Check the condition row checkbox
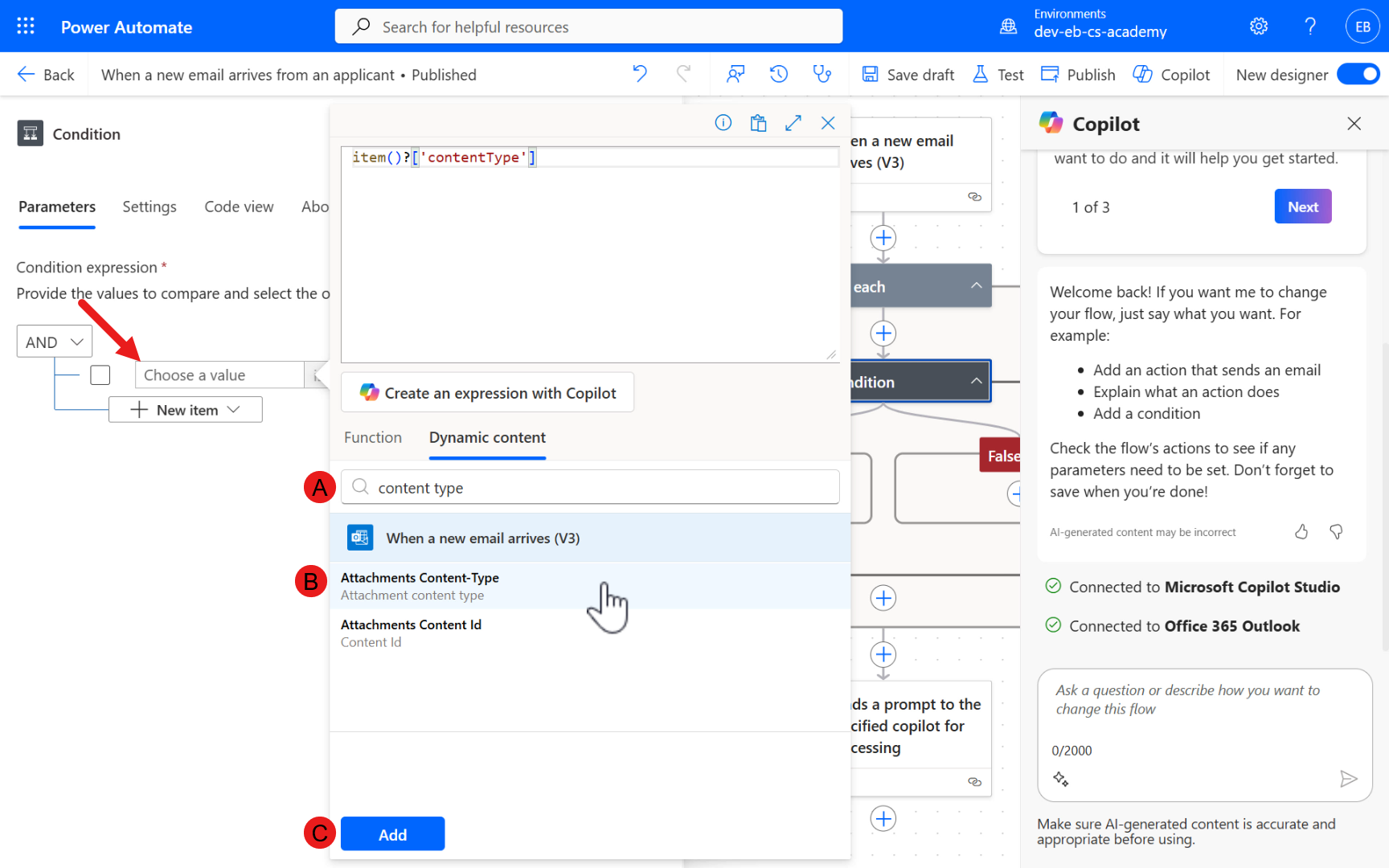Screen dimensions: 1389x868 (x=100, y=375)
